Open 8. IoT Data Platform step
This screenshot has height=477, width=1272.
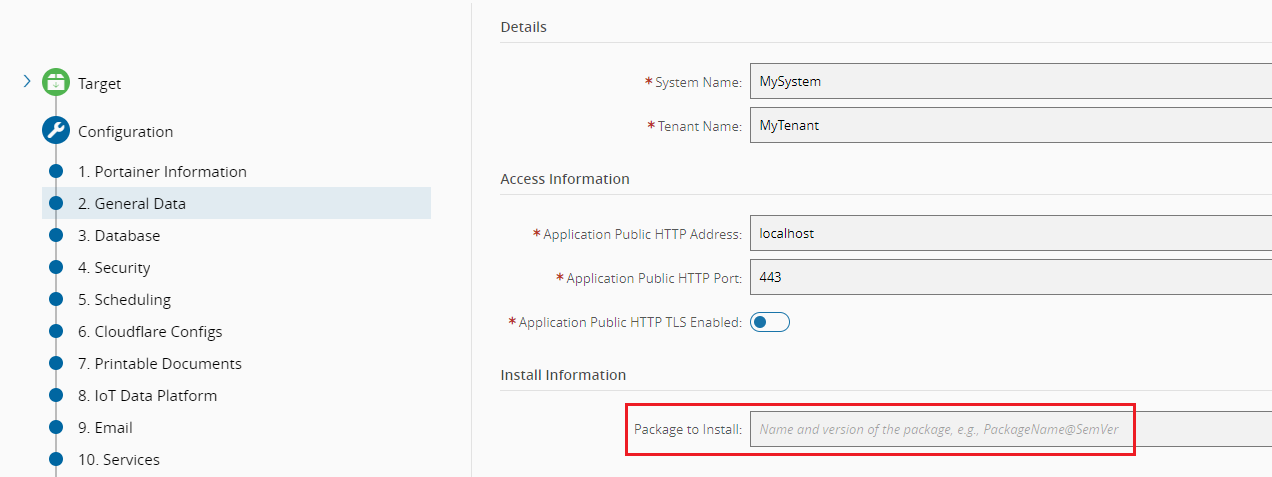click(147, 395)
